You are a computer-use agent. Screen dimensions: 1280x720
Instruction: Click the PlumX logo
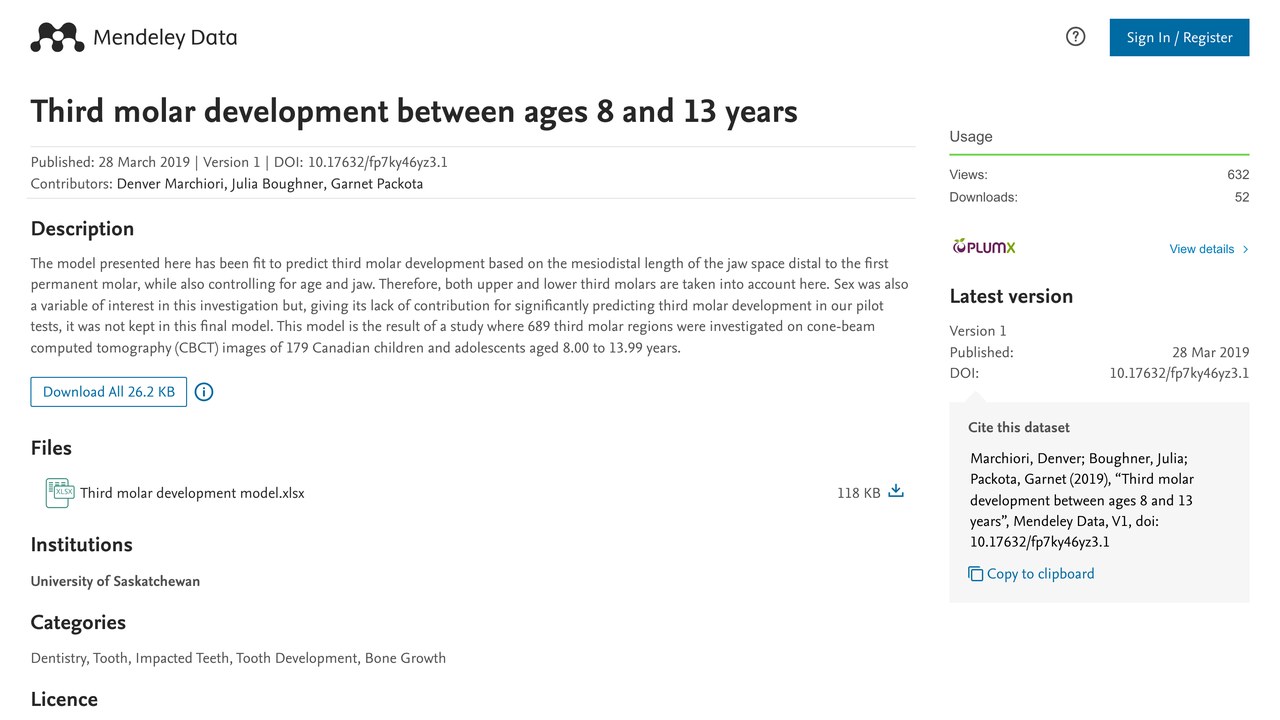[x=983, y=247]
